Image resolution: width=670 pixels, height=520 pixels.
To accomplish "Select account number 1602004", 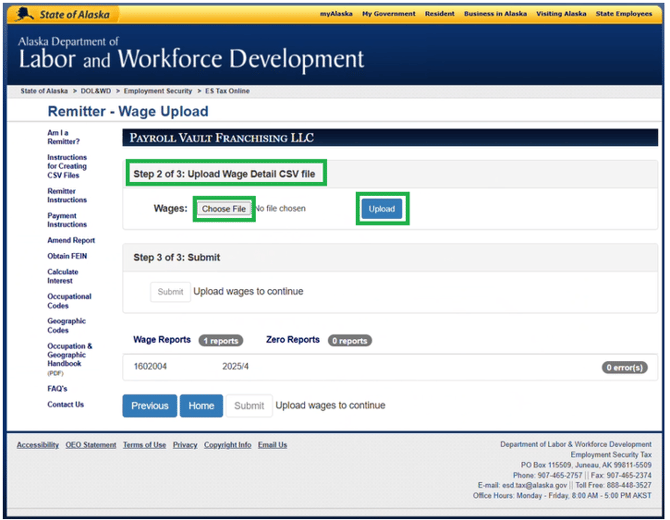I will pyautogui.click(x=150, y=367).
